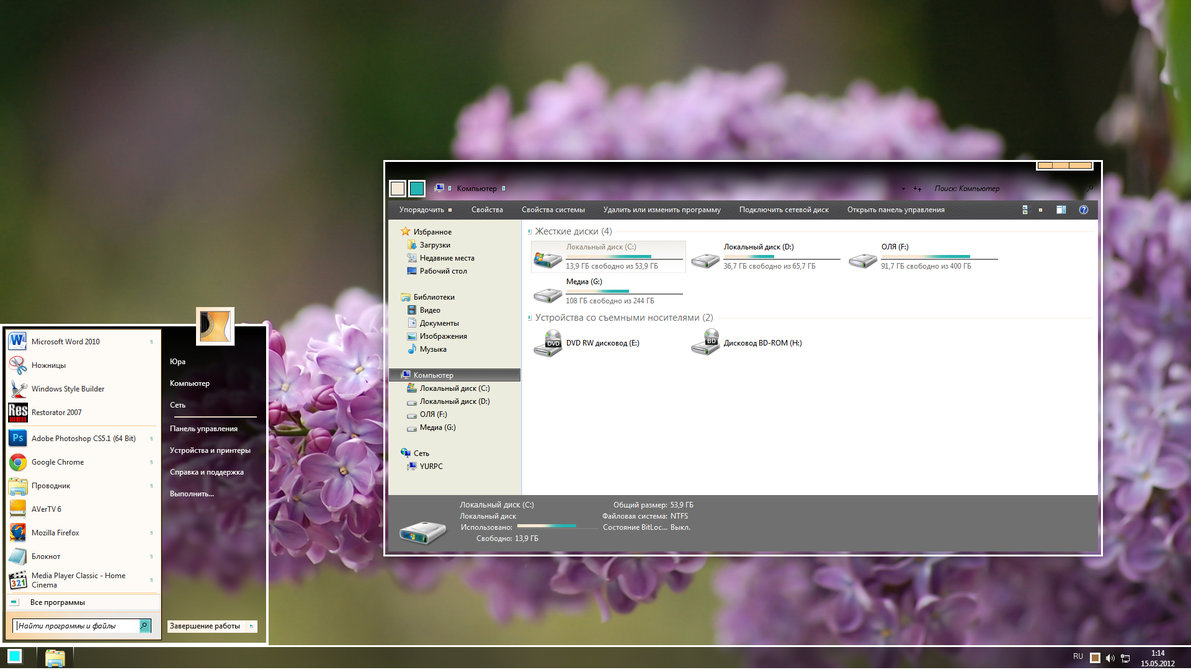This screenshot has height=670, width=1191.
Task: Launch Google Chrome from the Start menu
Action: click(x=57, y=462)
